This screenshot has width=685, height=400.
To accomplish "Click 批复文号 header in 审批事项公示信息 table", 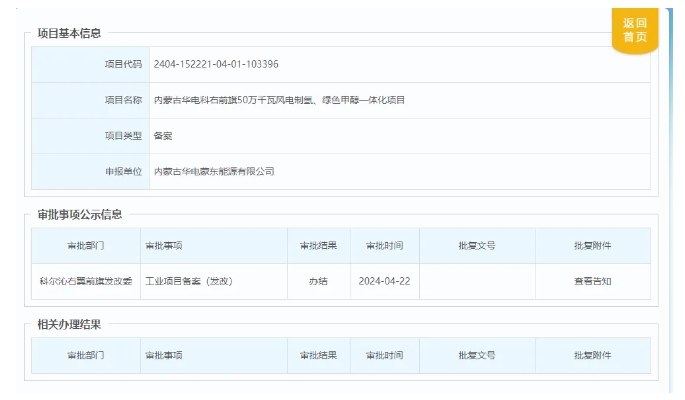I will (x=477, y=245).
